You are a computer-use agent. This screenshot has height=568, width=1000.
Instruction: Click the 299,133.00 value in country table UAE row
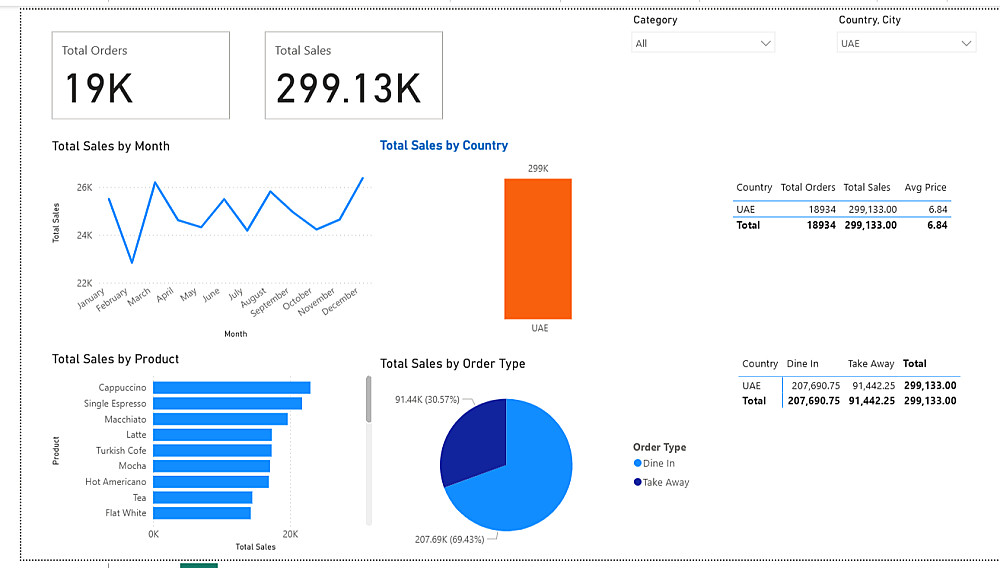click(872, 209)
